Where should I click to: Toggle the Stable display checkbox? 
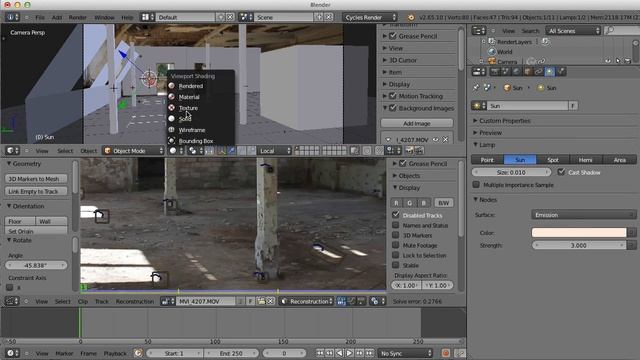396,265
